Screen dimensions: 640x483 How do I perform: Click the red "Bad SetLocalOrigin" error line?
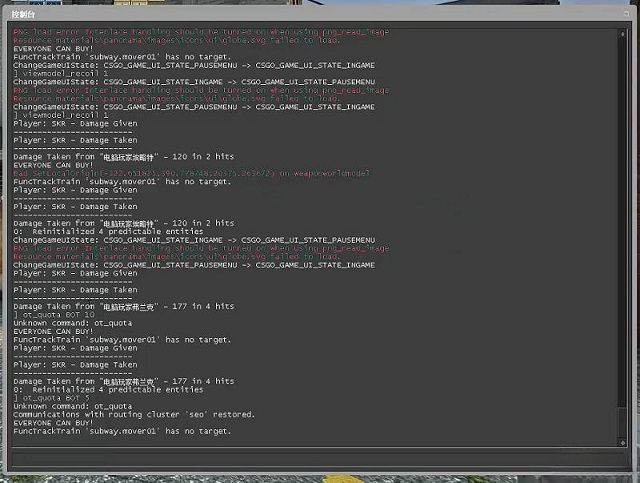point(191,174)
